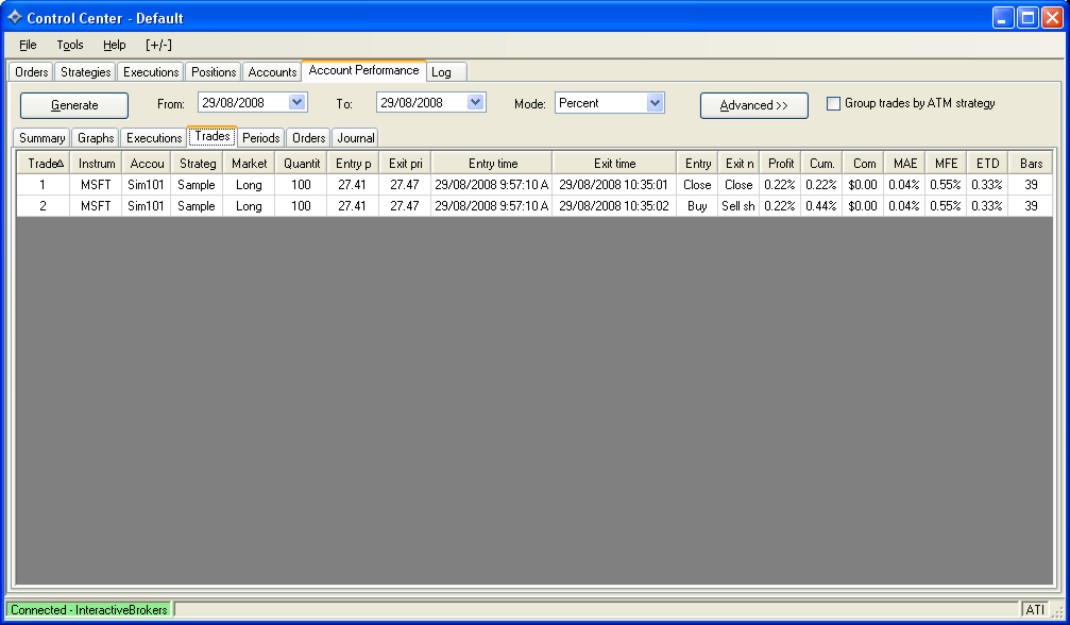1070x625 pixels.
Task: Sort by the Com column header
Action: 863,164
